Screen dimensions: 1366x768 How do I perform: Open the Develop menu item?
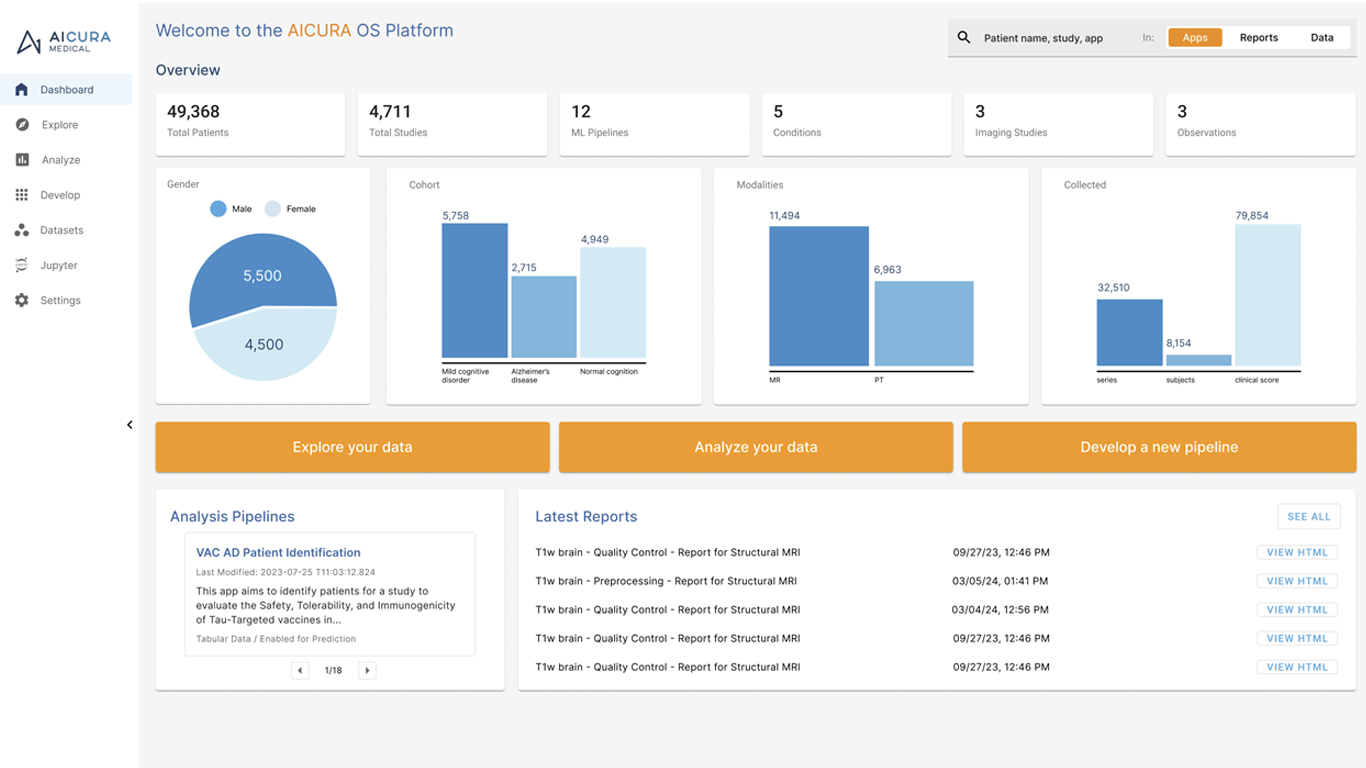coord(66,195)
